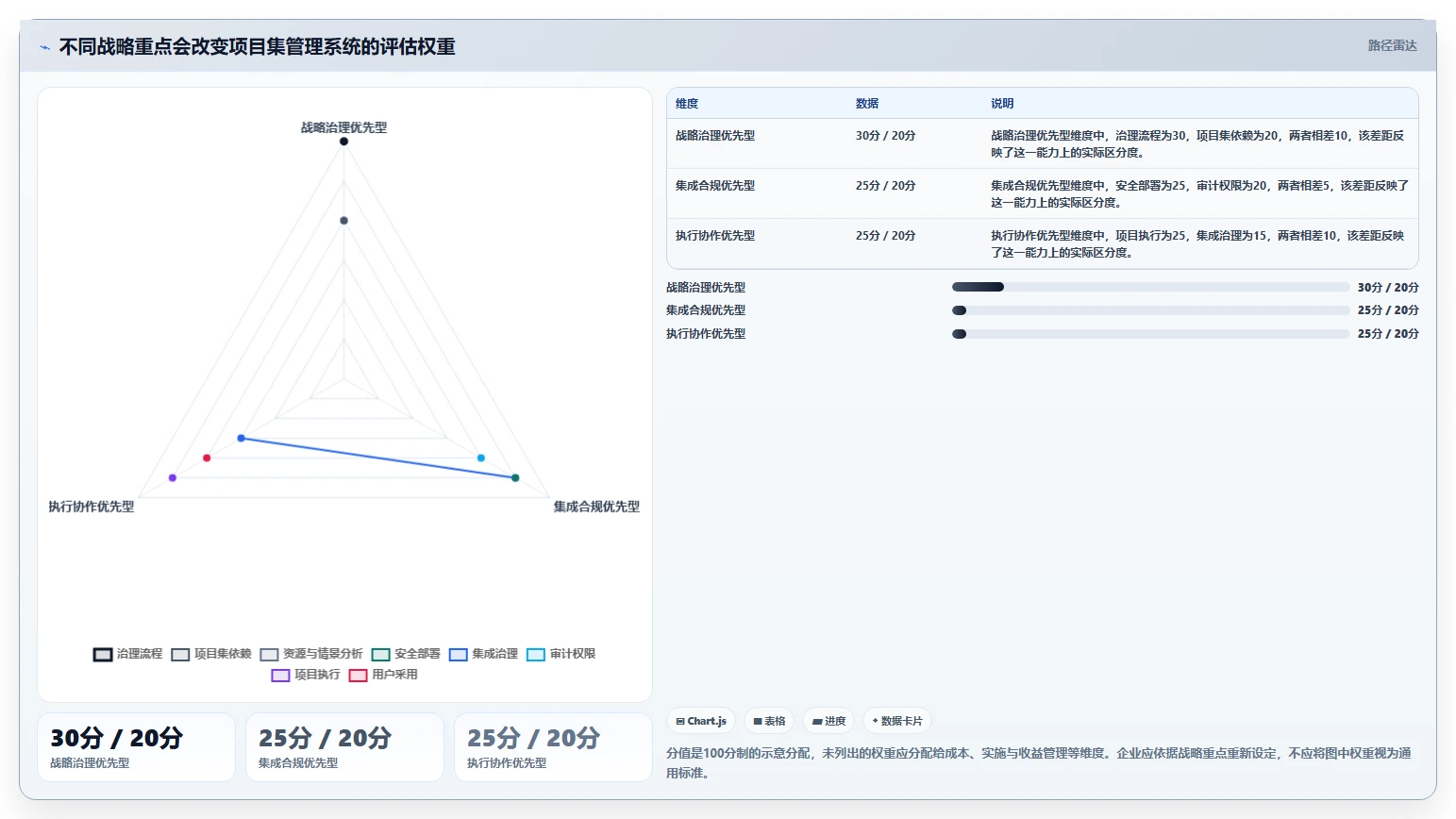The image size is (1456, 819).
Task: Select the red data point on the radar
Action: point(207,458)
